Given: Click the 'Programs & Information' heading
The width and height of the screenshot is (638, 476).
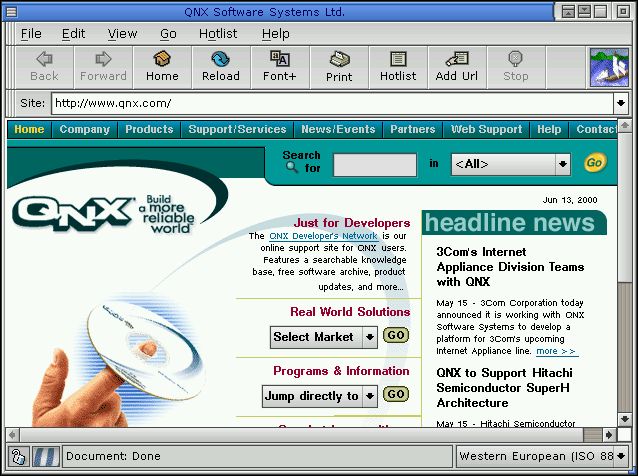Looking at the screenshot, I should click(341, 371).
